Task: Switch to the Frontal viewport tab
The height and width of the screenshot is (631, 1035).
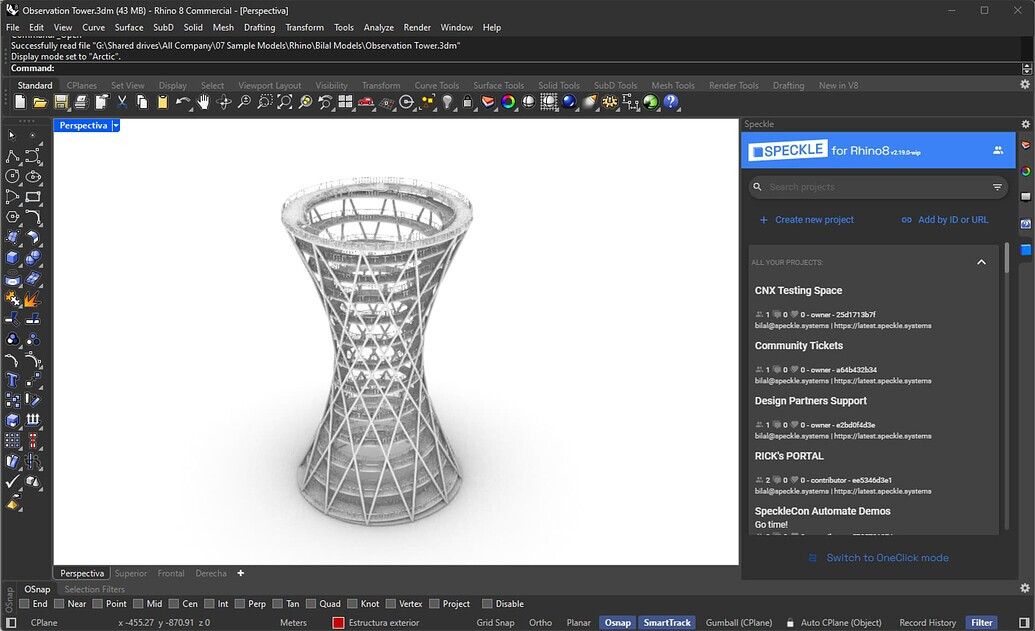Action: click(x=171, y=573)
